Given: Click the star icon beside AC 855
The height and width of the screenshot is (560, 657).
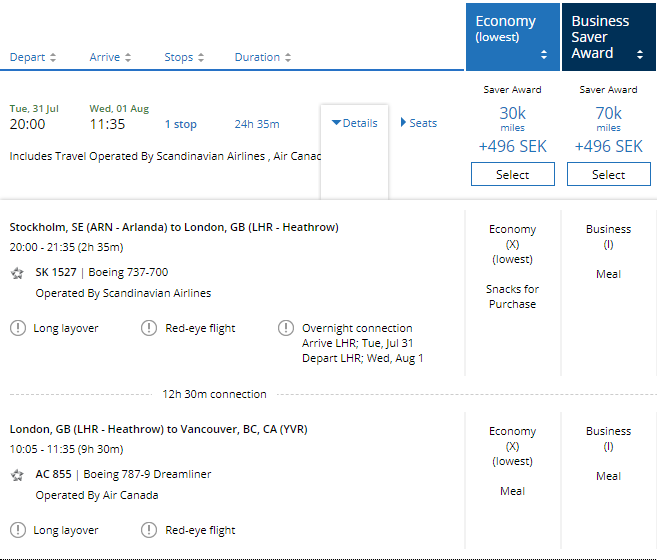Looking at the screenshot, I should 17,475.
